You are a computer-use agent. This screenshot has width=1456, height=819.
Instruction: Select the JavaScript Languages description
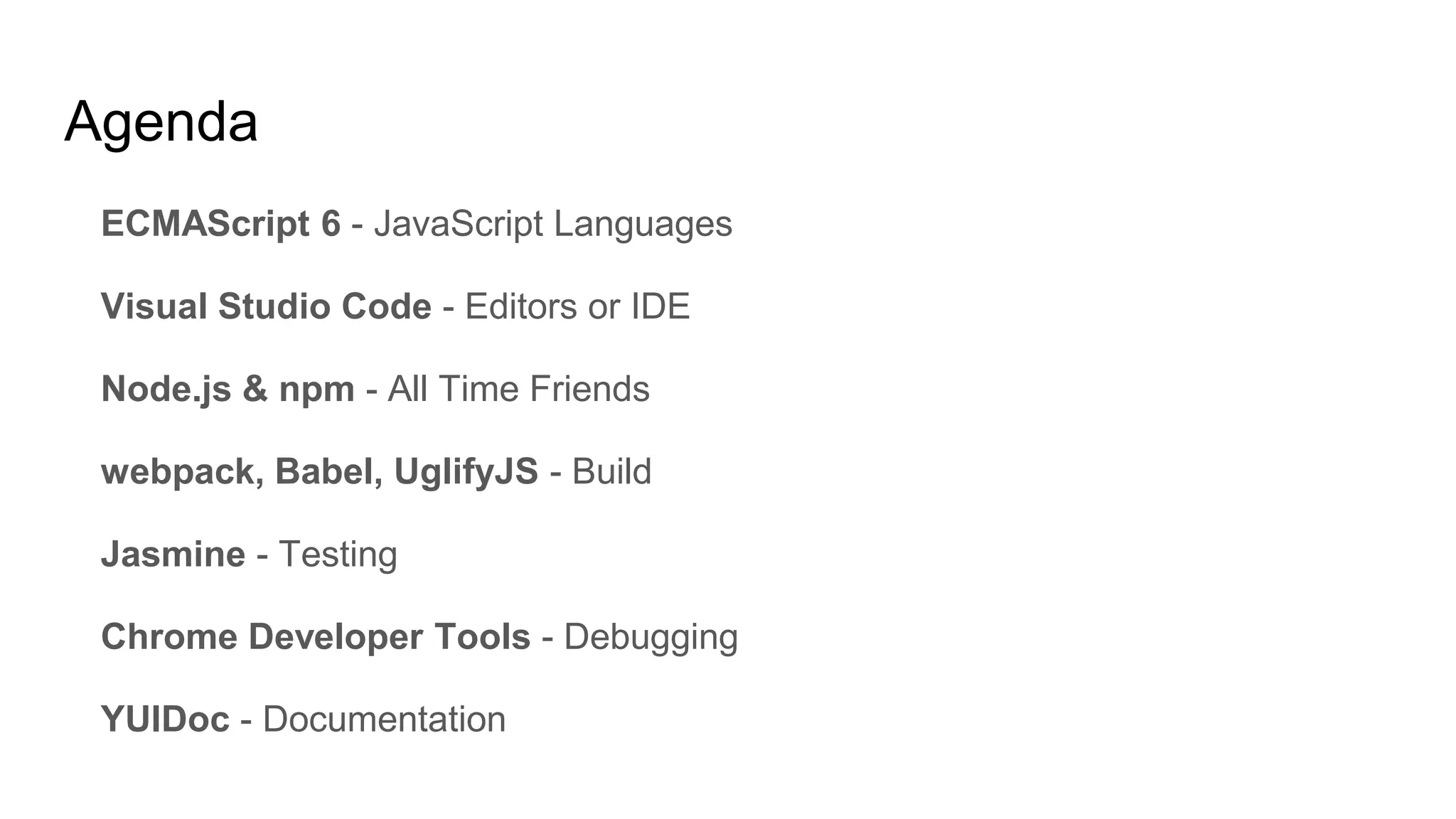tap(552, 224)
